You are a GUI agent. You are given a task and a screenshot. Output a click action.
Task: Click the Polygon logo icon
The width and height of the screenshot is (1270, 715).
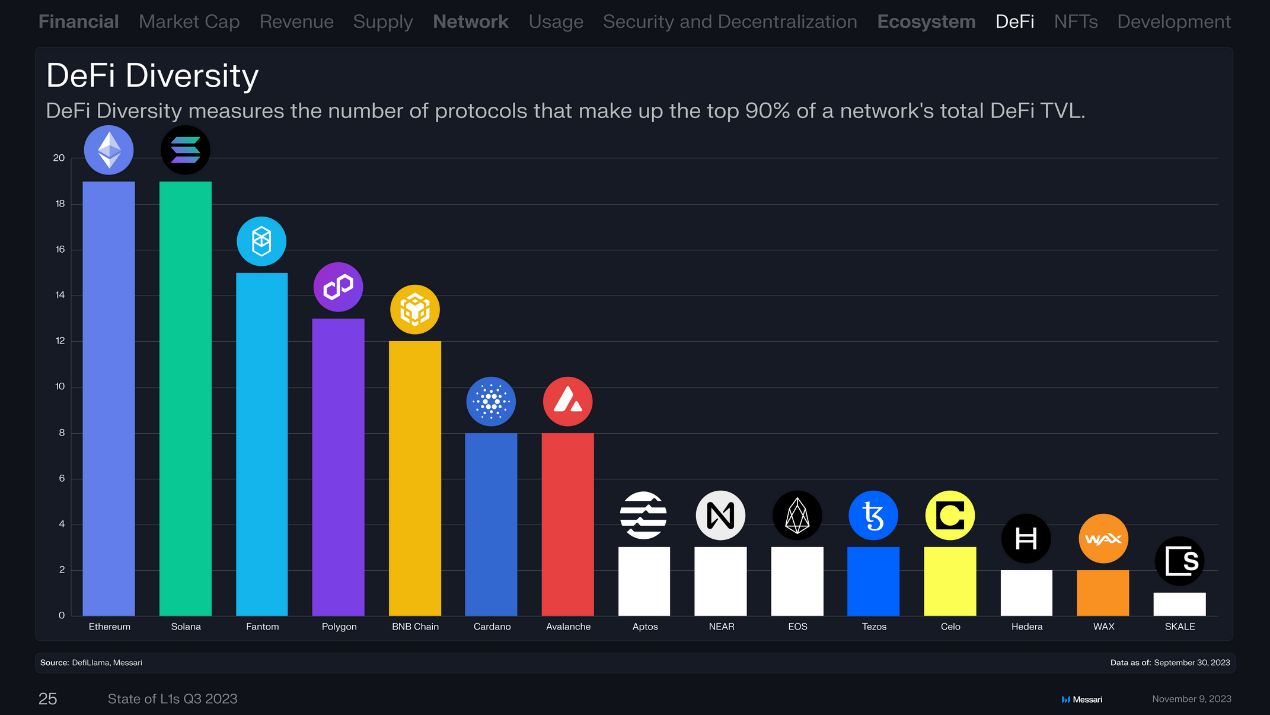tap(338, 288)
